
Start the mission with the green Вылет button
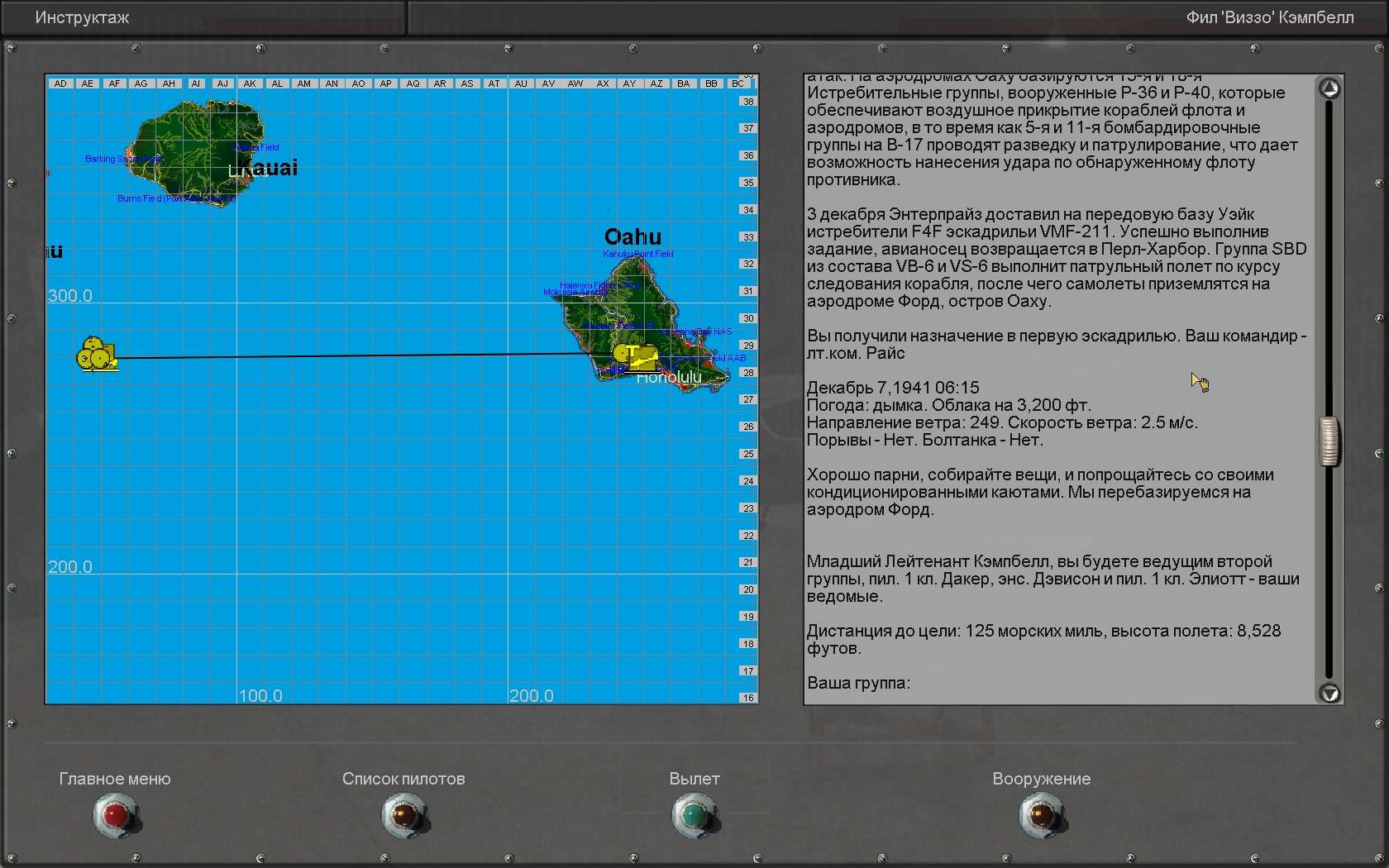(694, 816)
